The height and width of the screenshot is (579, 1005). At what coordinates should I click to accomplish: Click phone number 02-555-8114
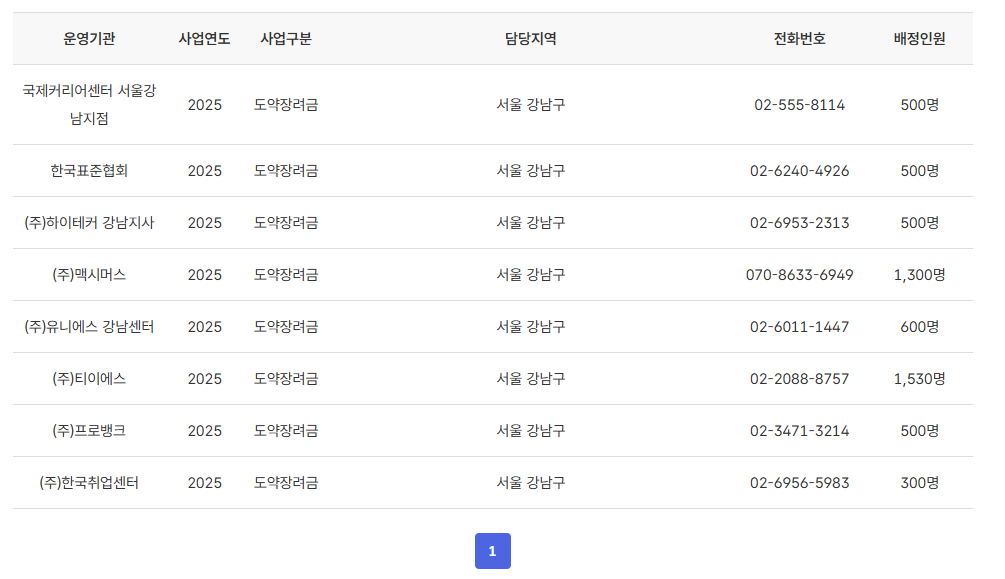(x=799, y=105)
